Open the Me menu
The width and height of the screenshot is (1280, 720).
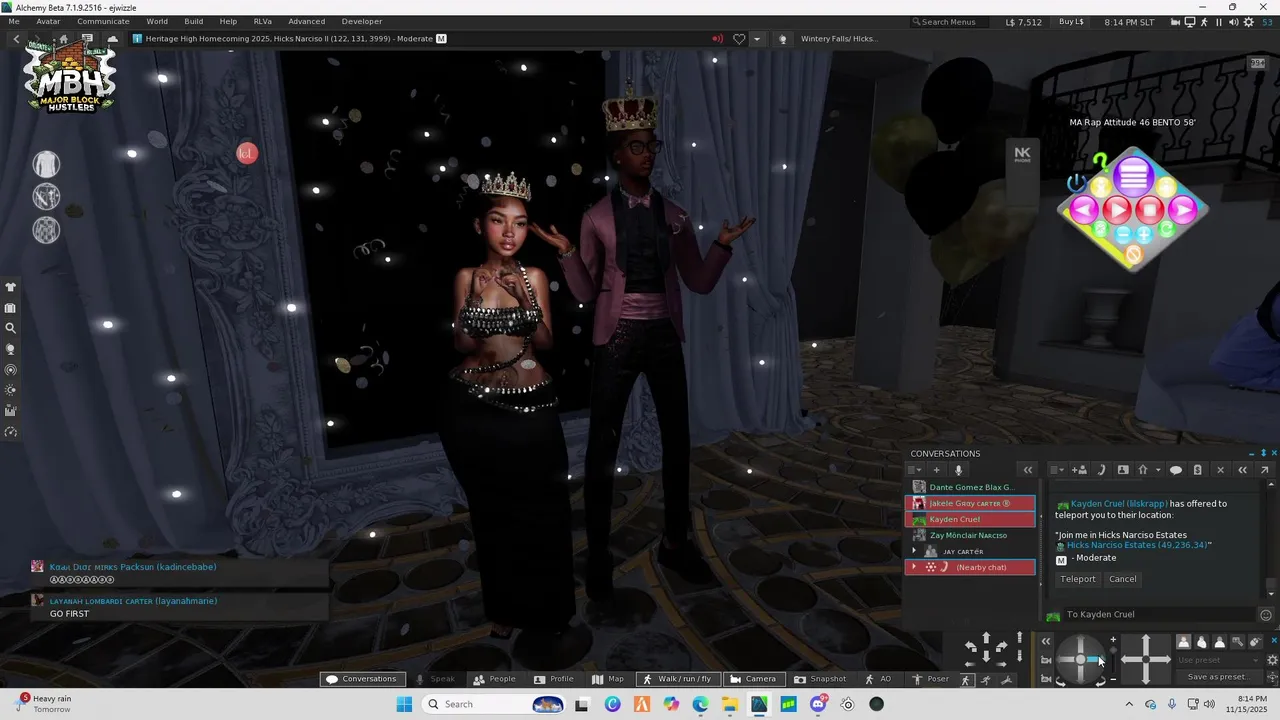(14, 21)
